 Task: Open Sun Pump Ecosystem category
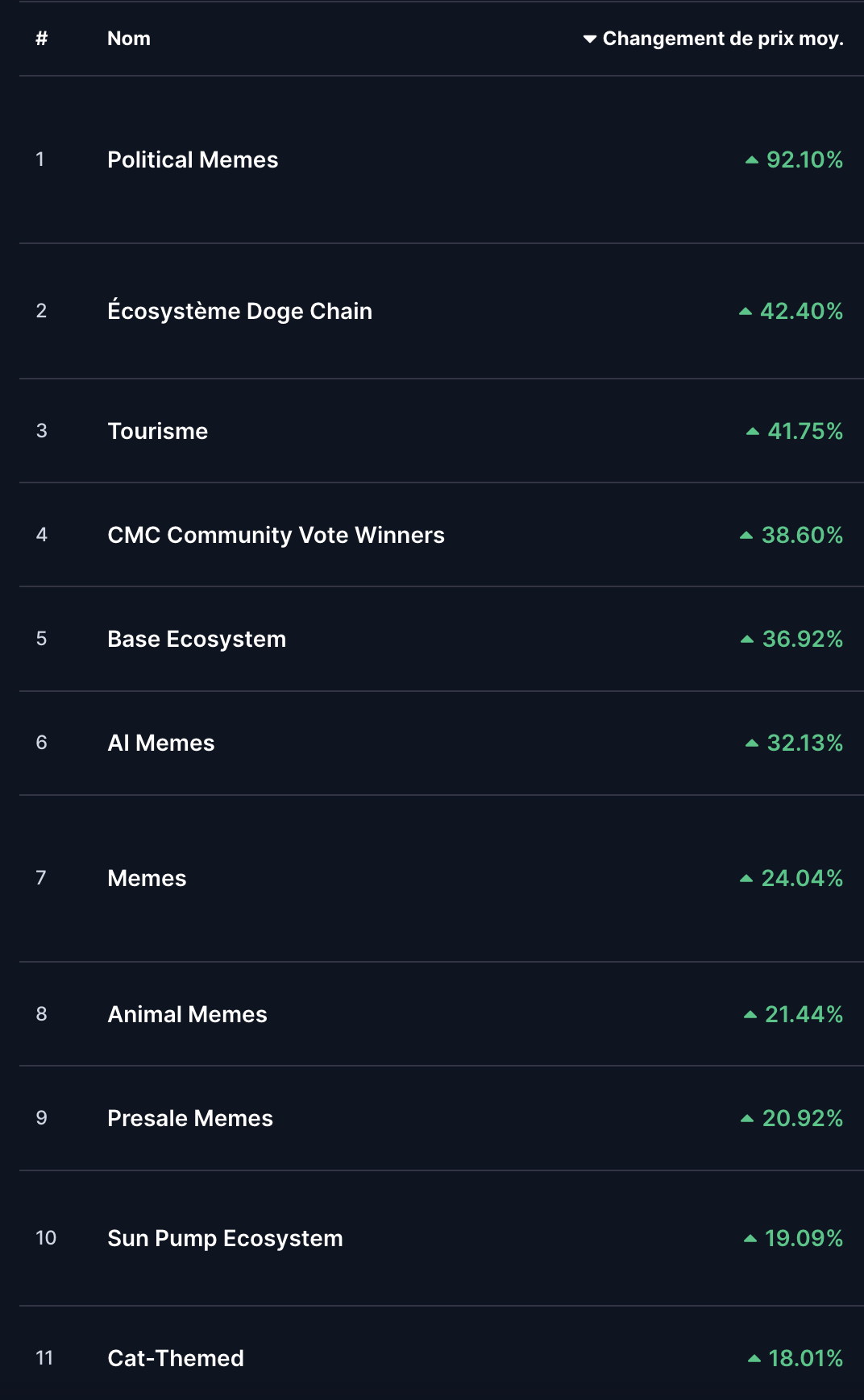(x=225, y=1238)
